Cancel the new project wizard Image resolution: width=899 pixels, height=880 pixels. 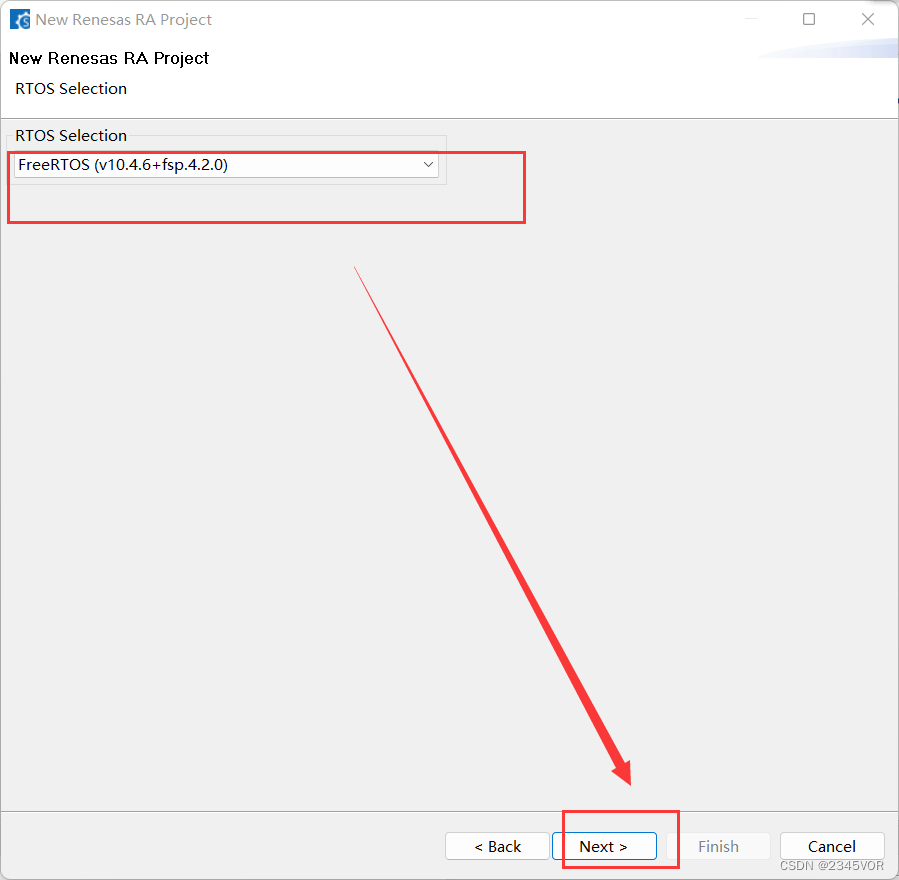click(831, 846)
